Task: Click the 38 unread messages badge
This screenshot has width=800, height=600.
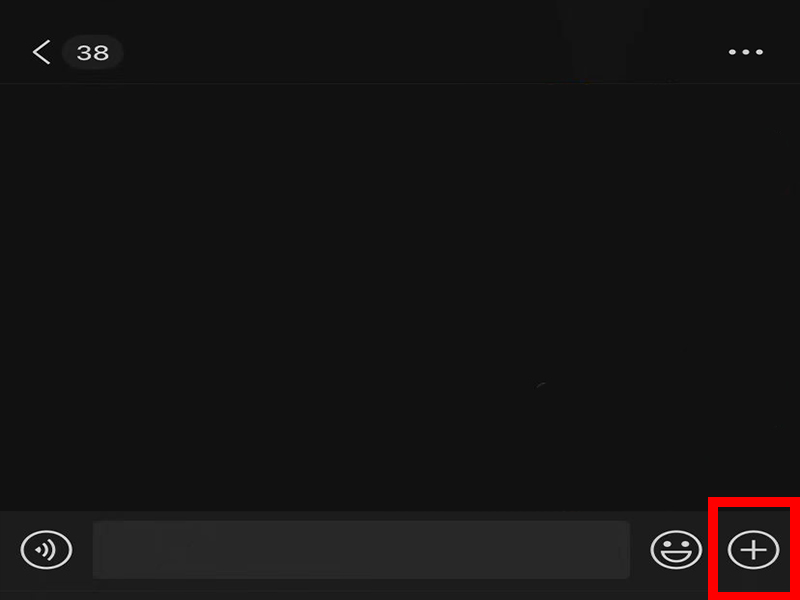Action: pos(92,53)
